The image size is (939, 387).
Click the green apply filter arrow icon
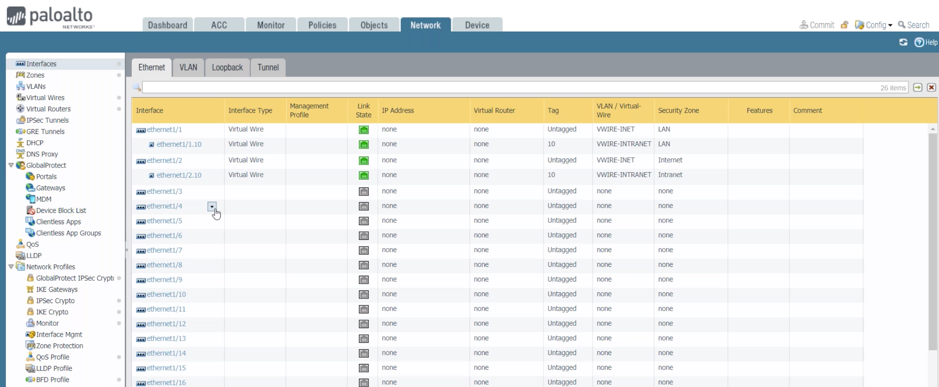(x=918, y=87)
